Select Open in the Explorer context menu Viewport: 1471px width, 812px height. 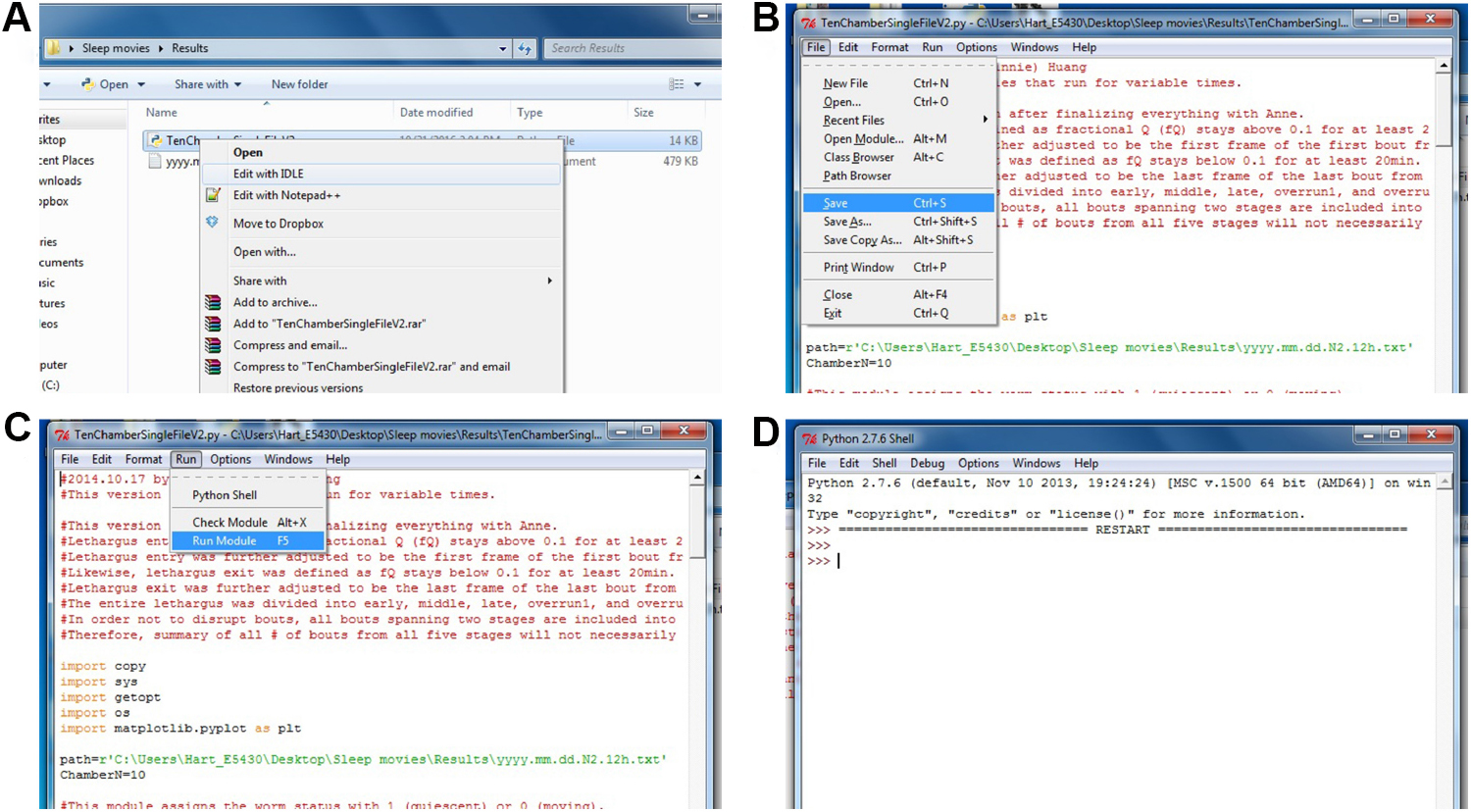click(248, 152)
